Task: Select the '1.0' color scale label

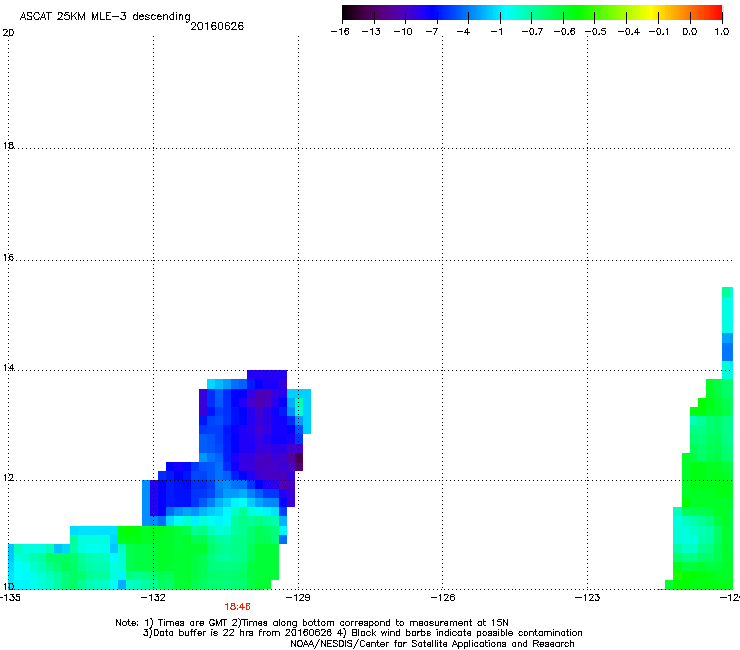Action: (x=722, y=32)
